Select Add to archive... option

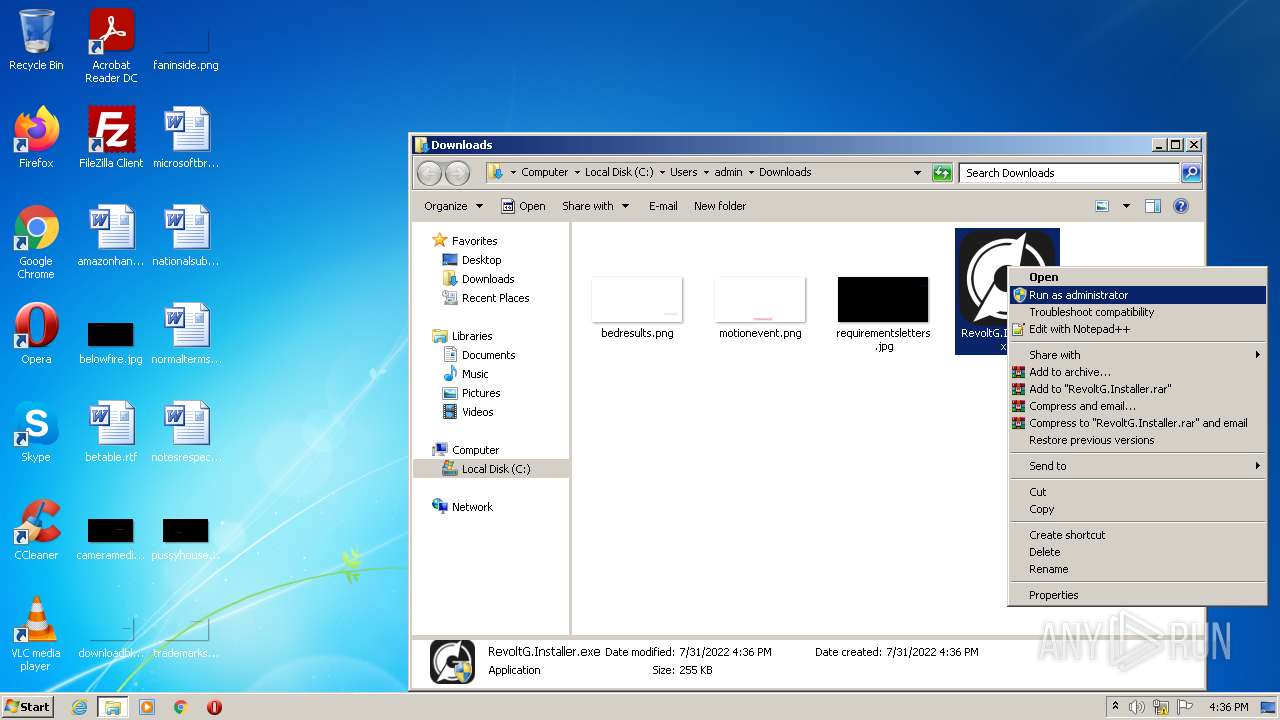pyautogui.click(x=1138, y=372)
